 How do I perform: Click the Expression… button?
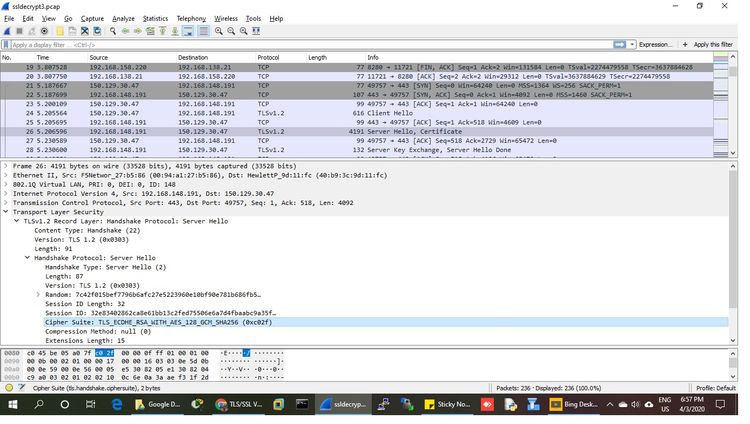pyautogui.click(x=655, y=44)
